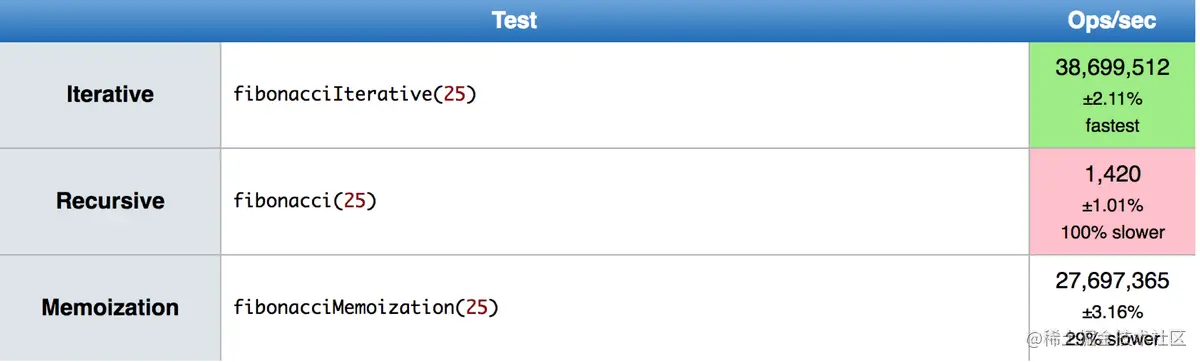Click the 29% slower text

coord(1112,339)
